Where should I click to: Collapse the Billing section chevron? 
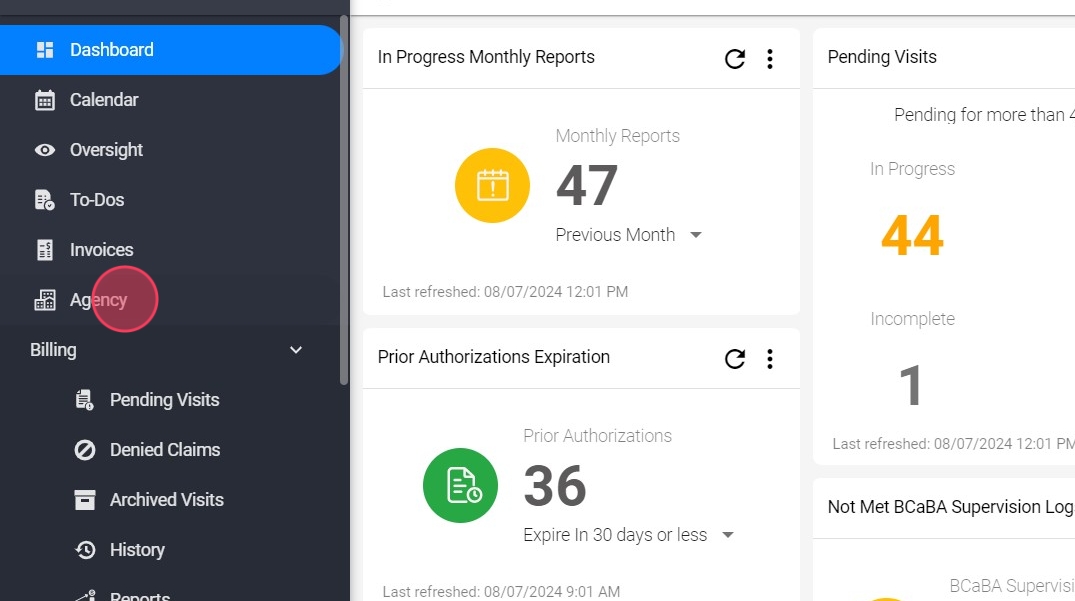tap(295, 350)
